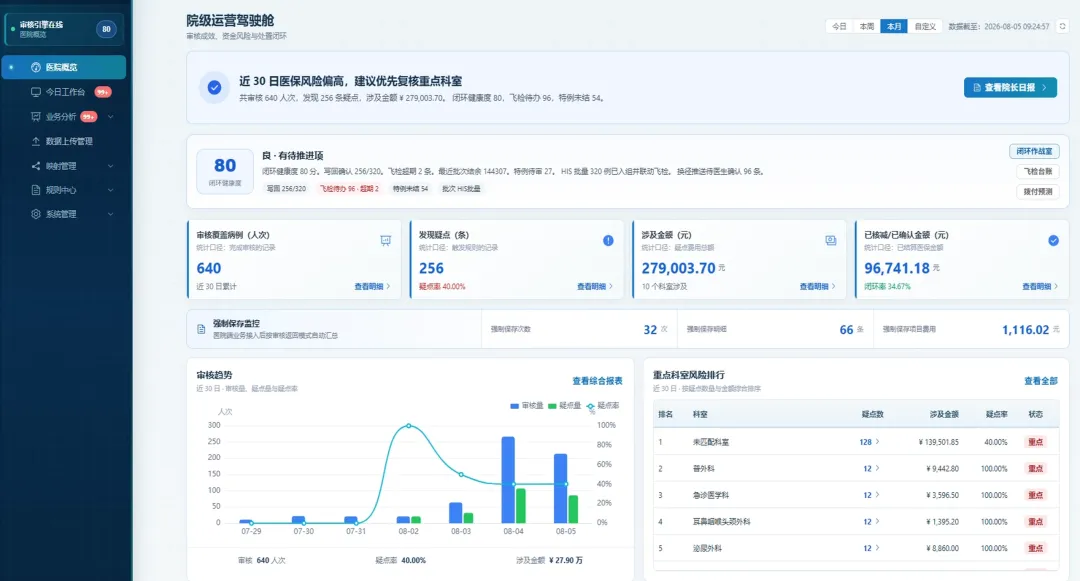Screen dimensions: 1080x581
Task: Click the 医院概览 dashboard icon in sidebar
Action: [x=36, y=67]
